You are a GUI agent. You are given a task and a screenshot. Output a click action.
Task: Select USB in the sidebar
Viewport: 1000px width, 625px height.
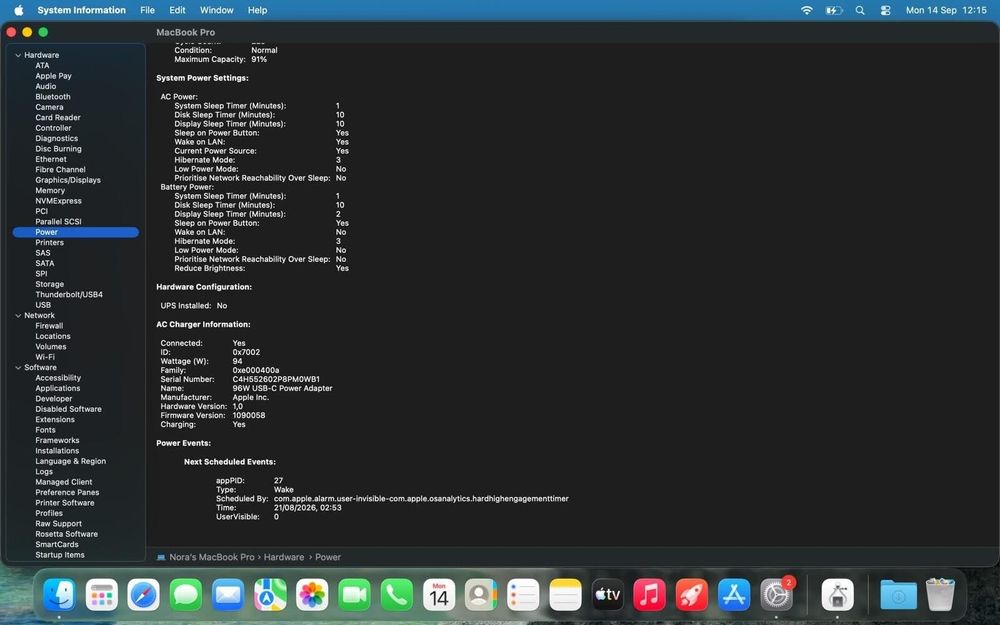click(x=43, y=305)
